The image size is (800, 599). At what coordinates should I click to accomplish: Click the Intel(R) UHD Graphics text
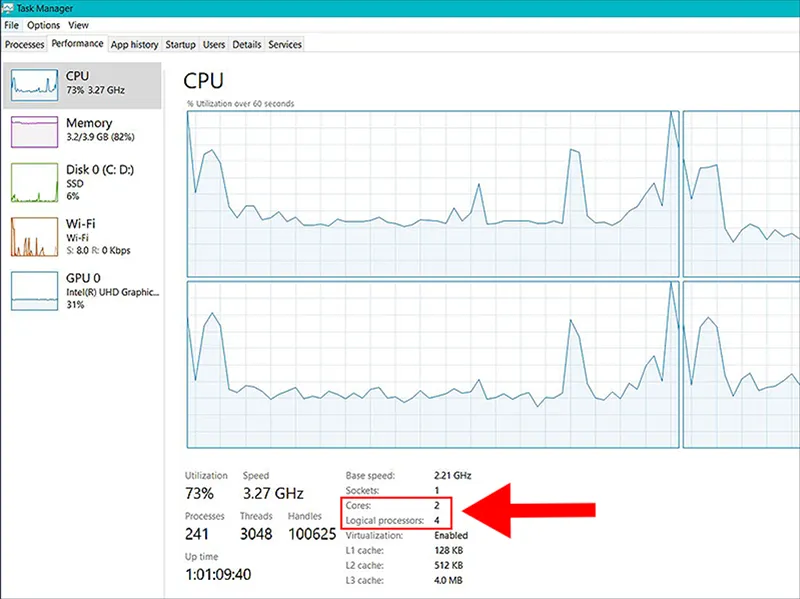(113, 292)
